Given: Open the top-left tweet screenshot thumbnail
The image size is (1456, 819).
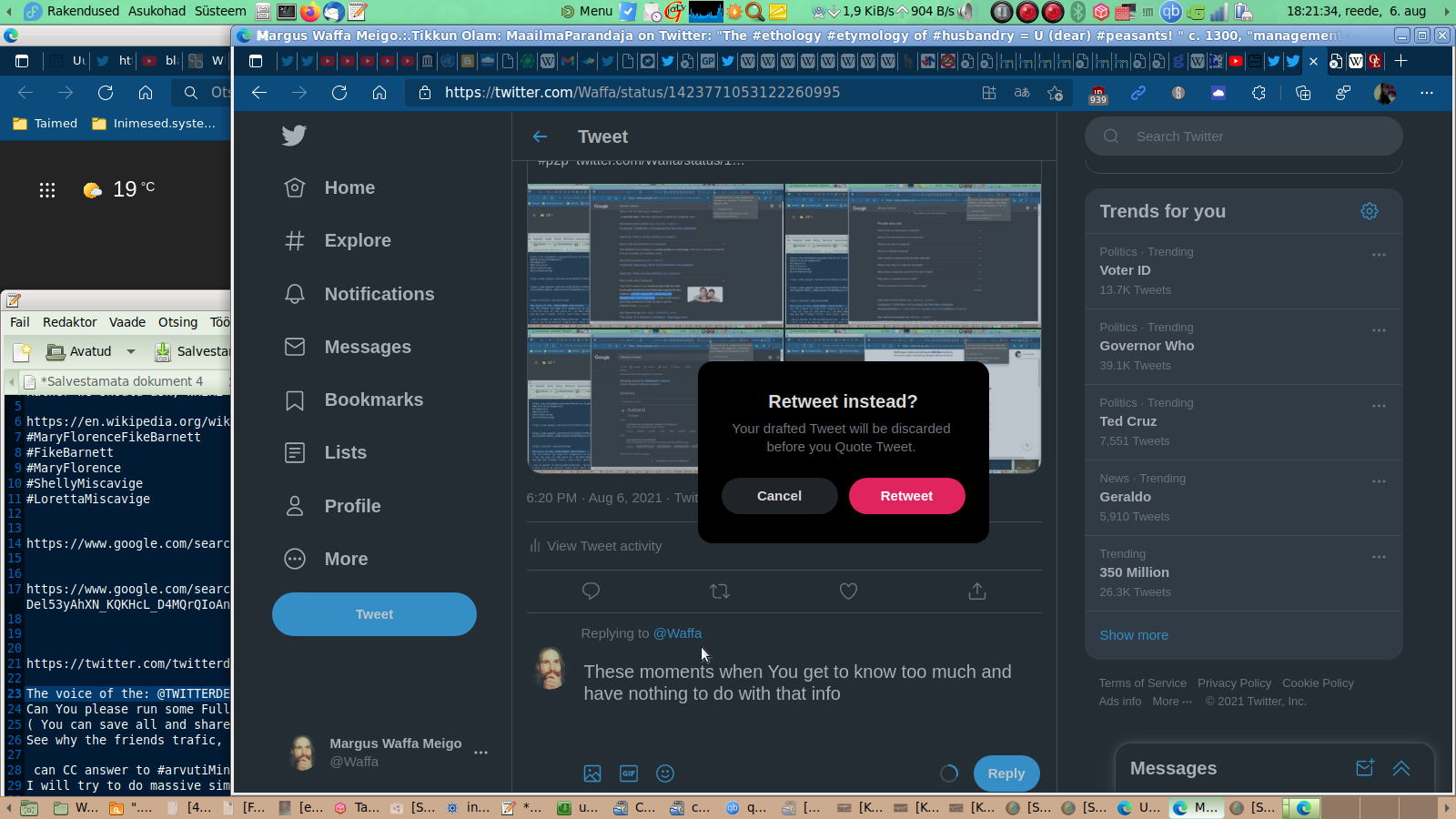Looking at the screenshot, I should point(655,255).
